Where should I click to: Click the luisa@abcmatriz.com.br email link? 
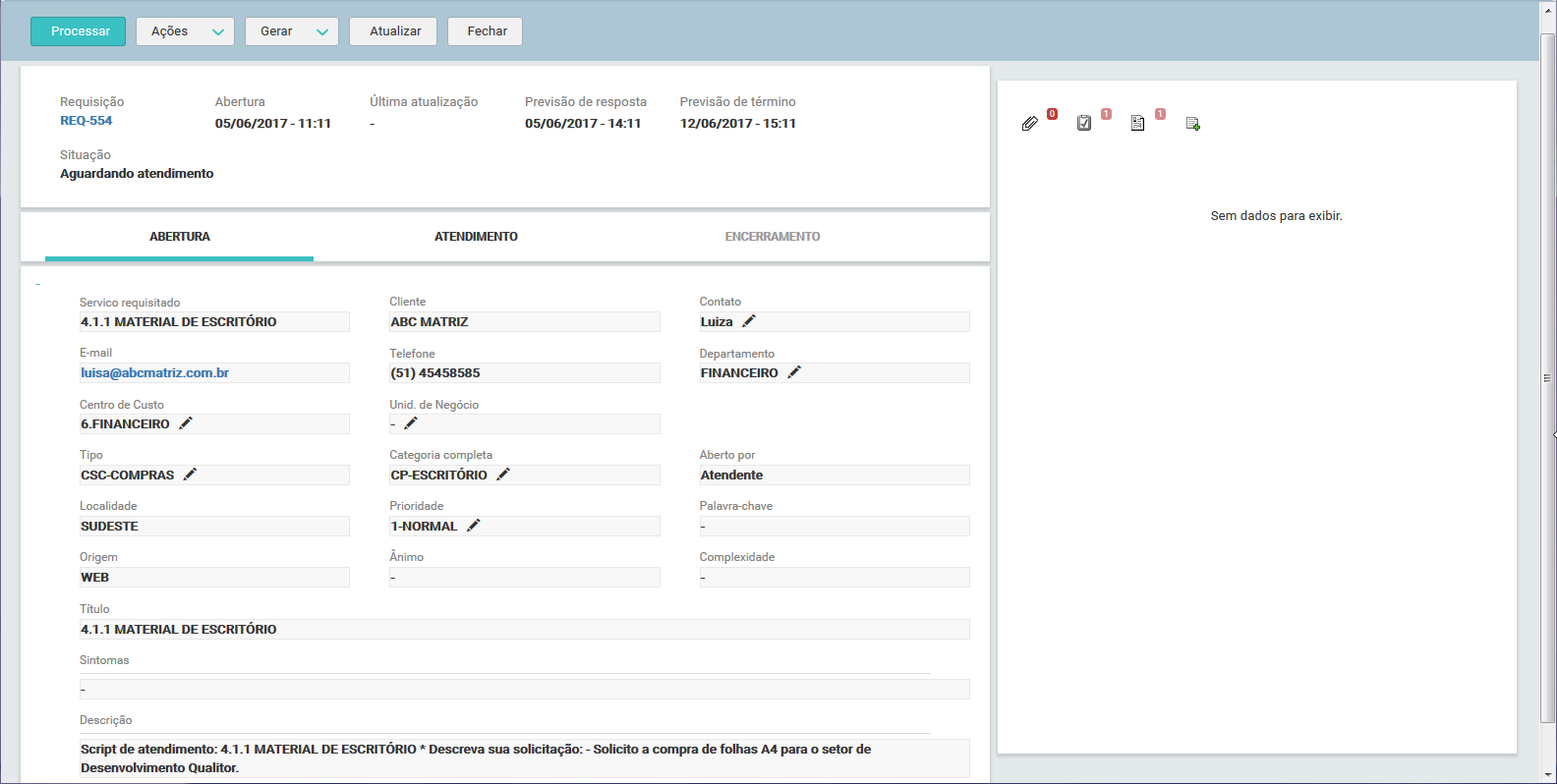[x=154, y=373]
